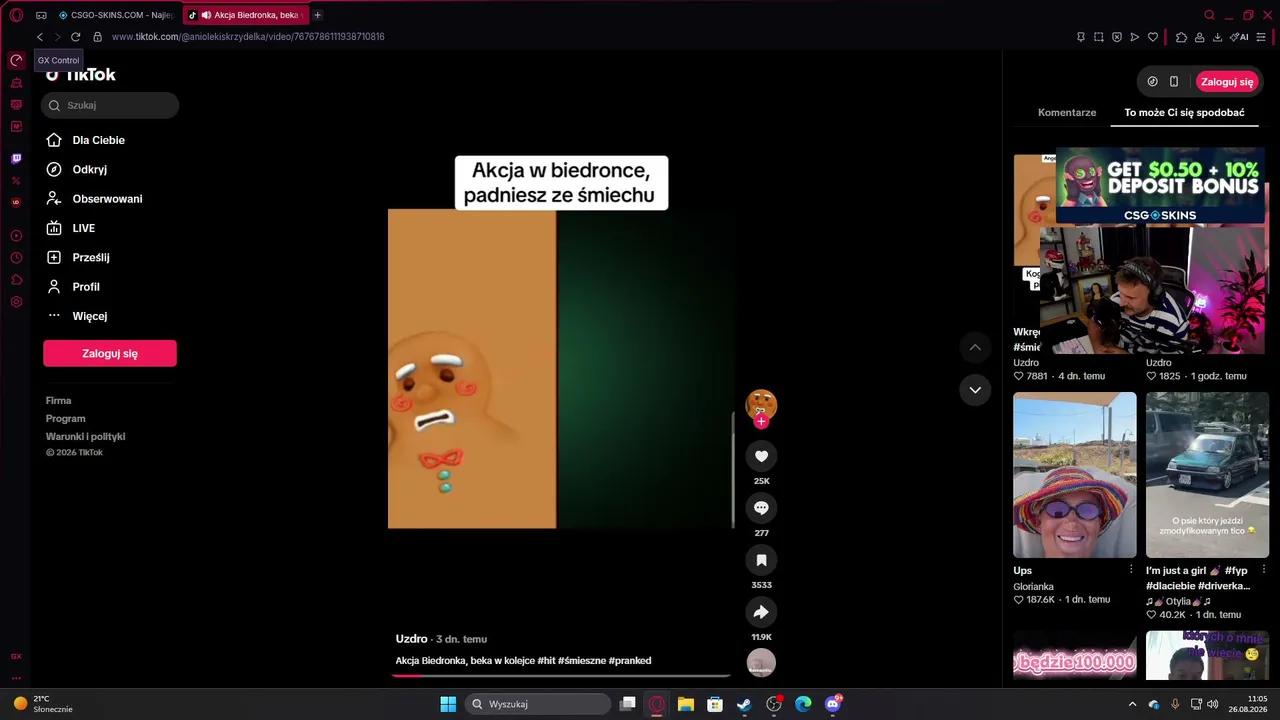Screen dimensions: 1280x720
Task: Open the Opera downloads icon
Action: tap(1217, 37)
